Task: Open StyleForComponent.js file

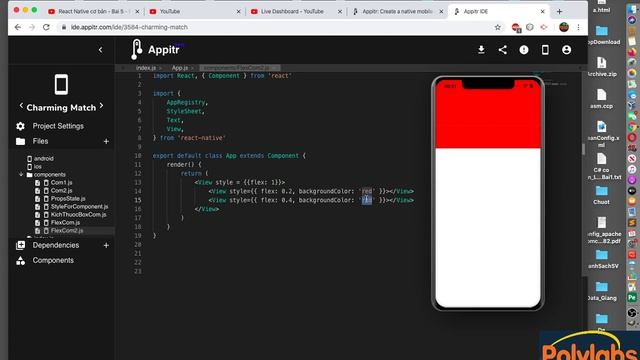Action: coord(79,207)
